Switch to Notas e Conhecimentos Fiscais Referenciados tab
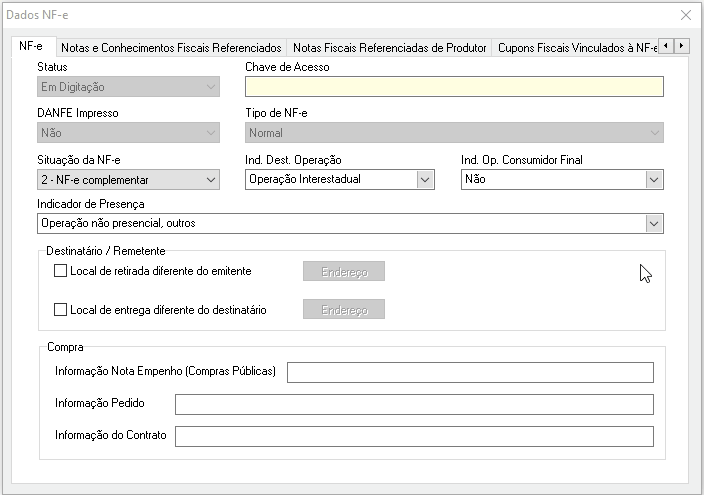The height and width of the screenshot is (495, 704). click(x=171, y=47)
